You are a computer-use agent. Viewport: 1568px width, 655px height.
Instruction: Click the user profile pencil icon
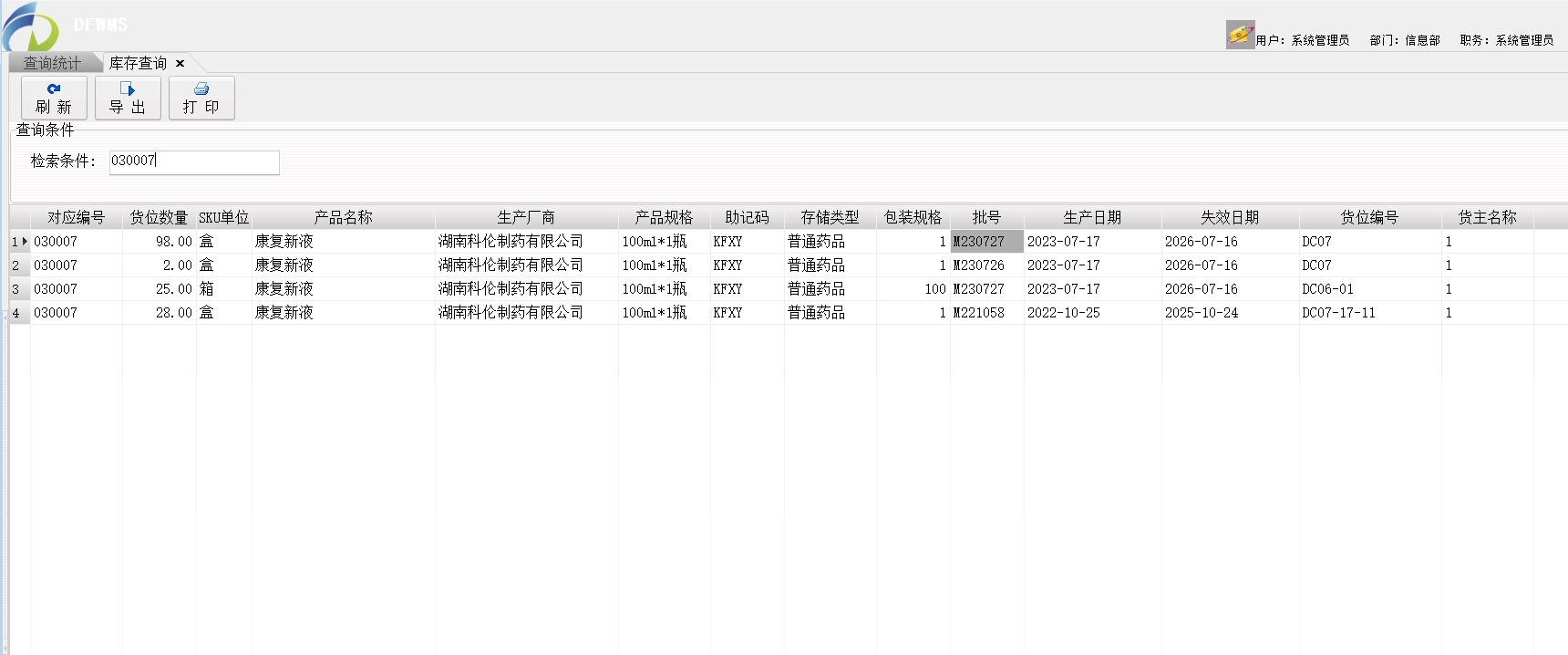[x=1240, y=35]
